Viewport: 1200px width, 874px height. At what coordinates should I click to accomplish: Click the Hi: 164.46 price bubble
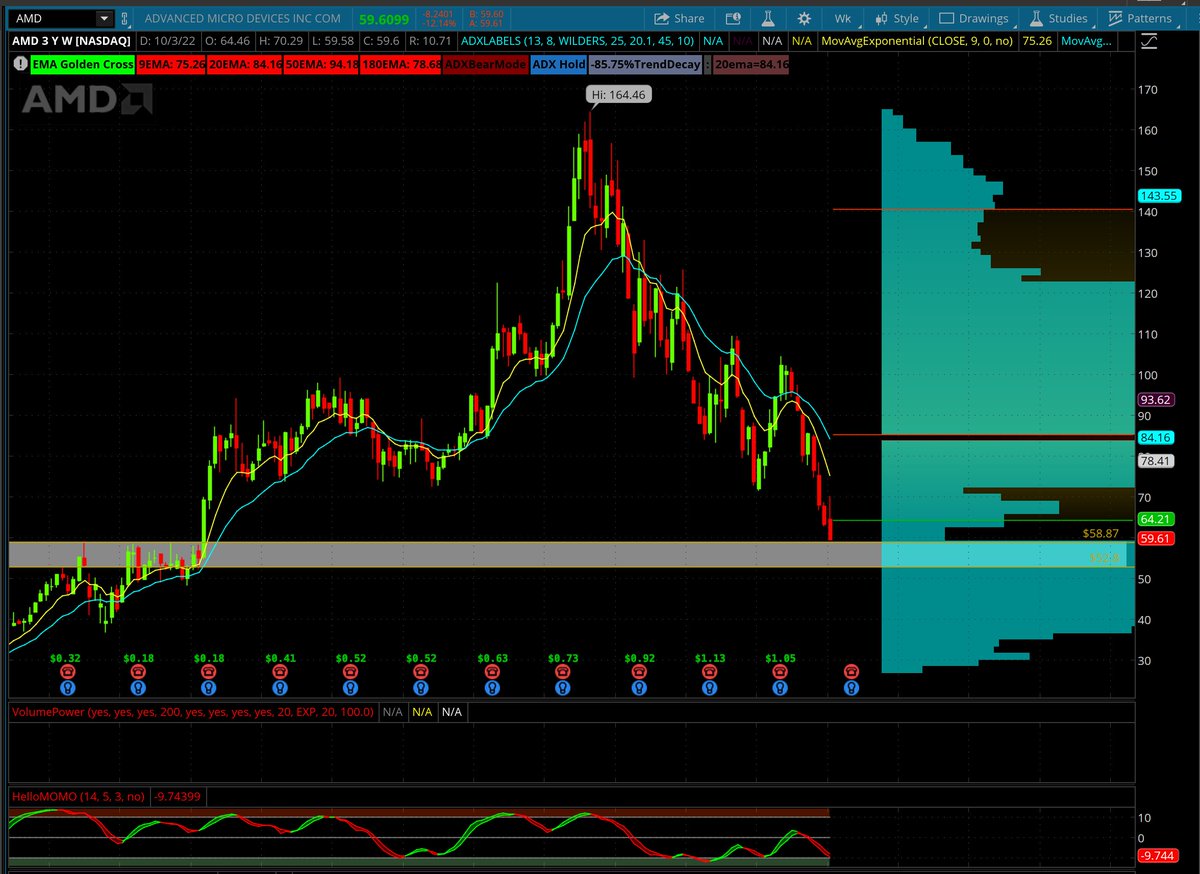[x=618, y=96]
